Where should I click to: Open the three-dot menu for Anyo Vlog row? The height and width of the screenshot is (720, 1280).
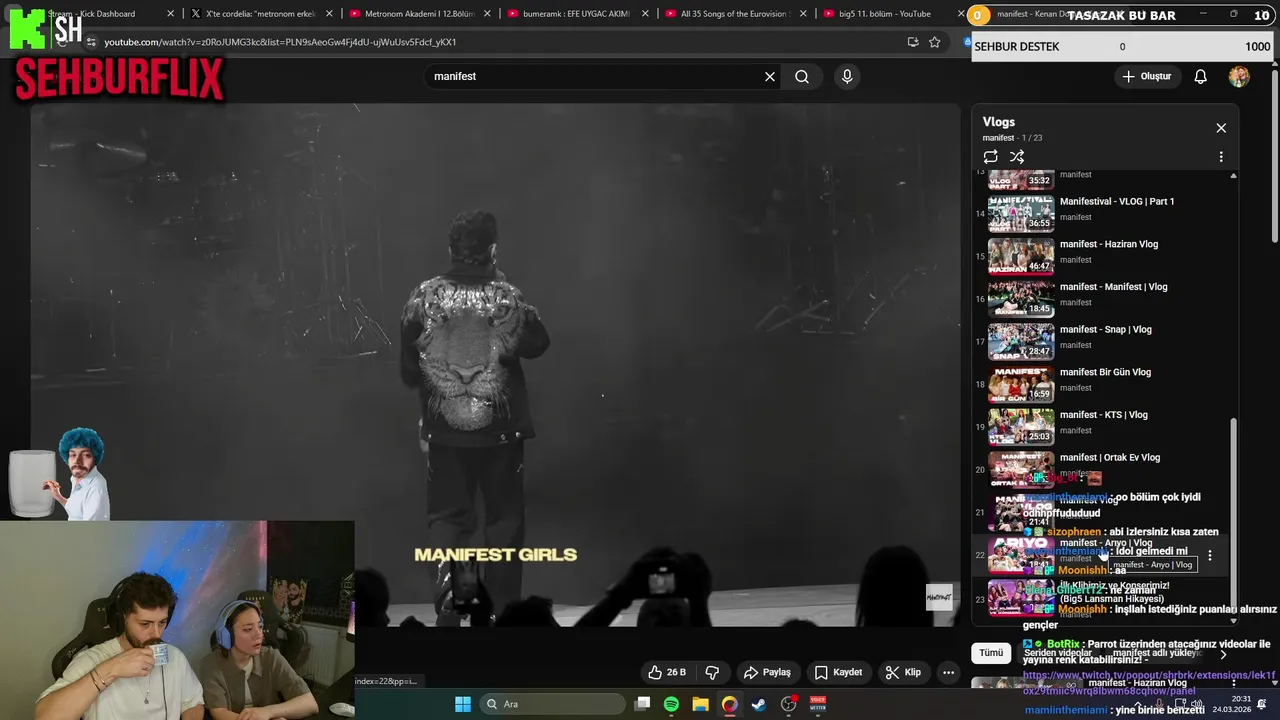coord(1210,555)
